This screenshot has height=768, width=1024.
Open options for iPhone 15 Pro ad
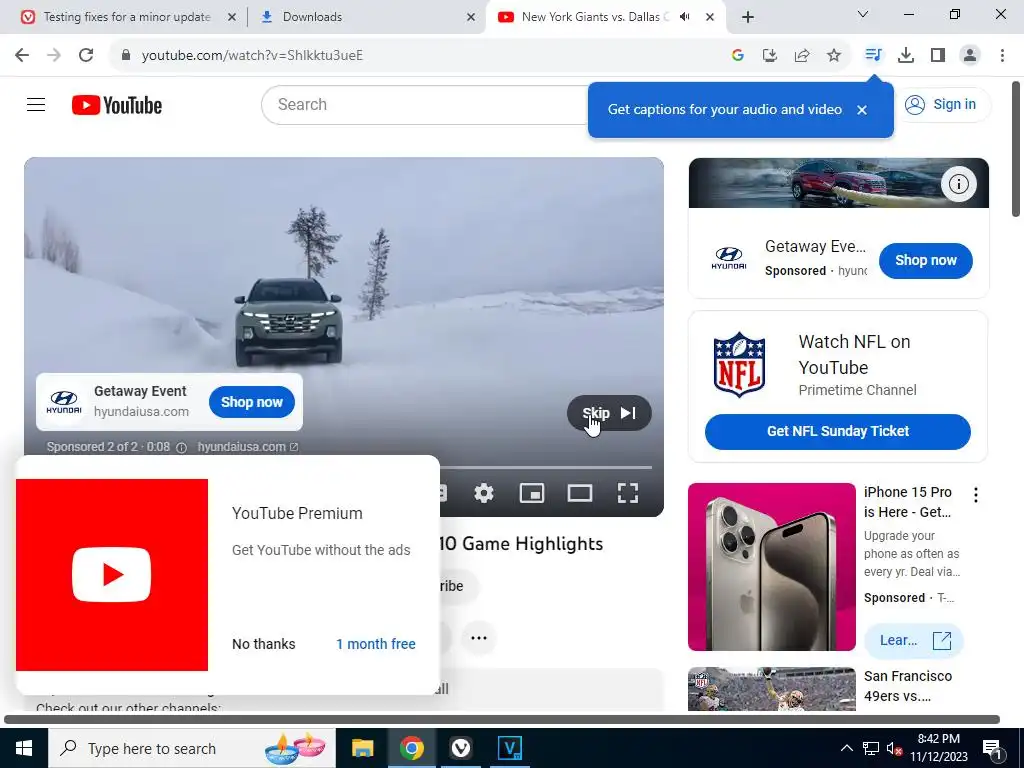[x=976, y=495]
